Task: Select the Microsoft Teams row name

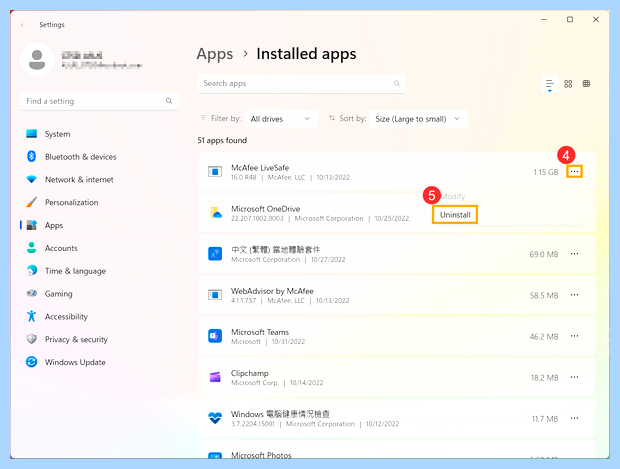Action: (260, 332)
